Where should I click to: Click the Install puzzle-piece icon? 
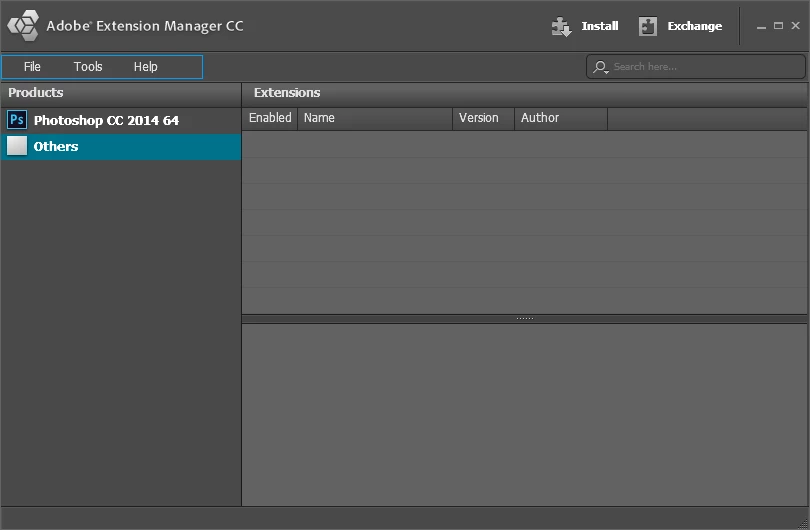(561, 26)
